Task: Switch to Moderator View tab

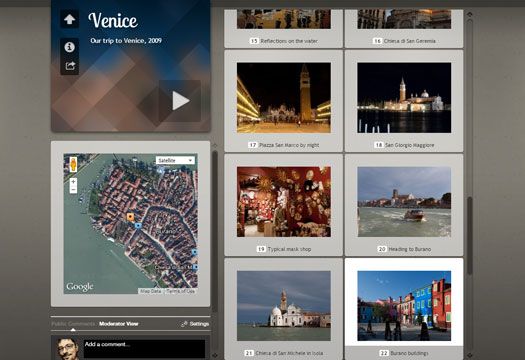Action: (x=119, y=324)
